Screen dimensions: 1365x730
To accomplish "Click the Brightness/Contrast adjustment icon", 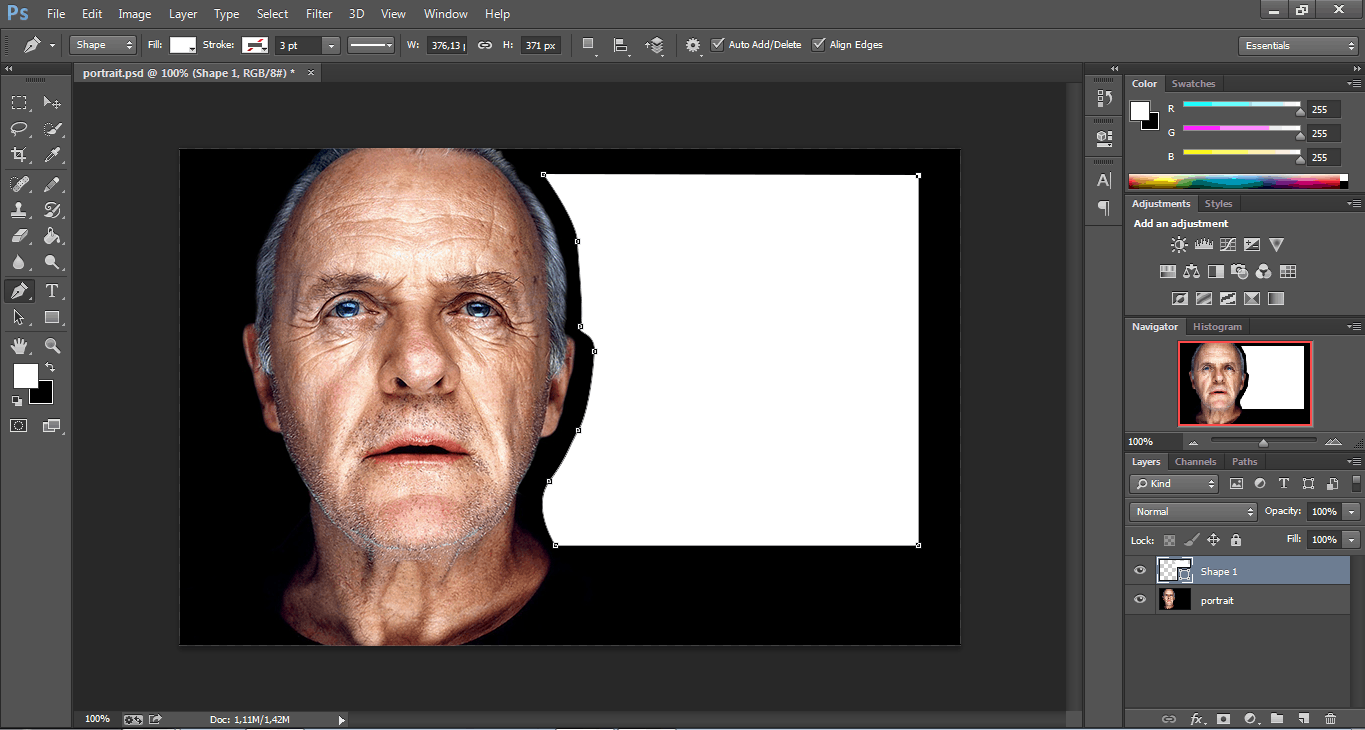I will (1179, 245).
